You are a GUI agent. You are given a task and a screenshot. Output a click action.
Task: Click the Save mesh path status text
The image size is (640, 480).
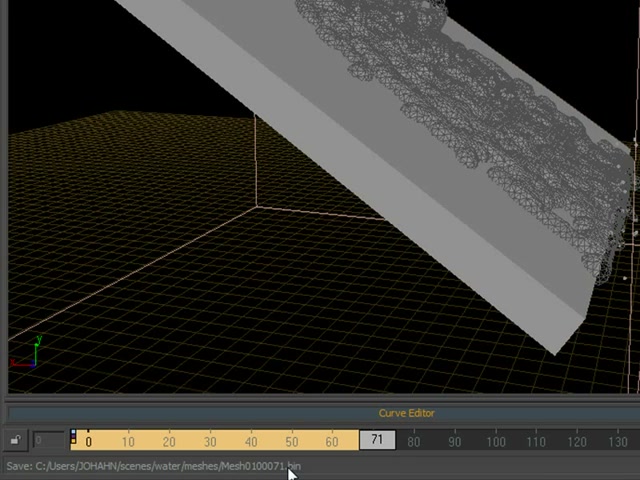coord(154,466)
